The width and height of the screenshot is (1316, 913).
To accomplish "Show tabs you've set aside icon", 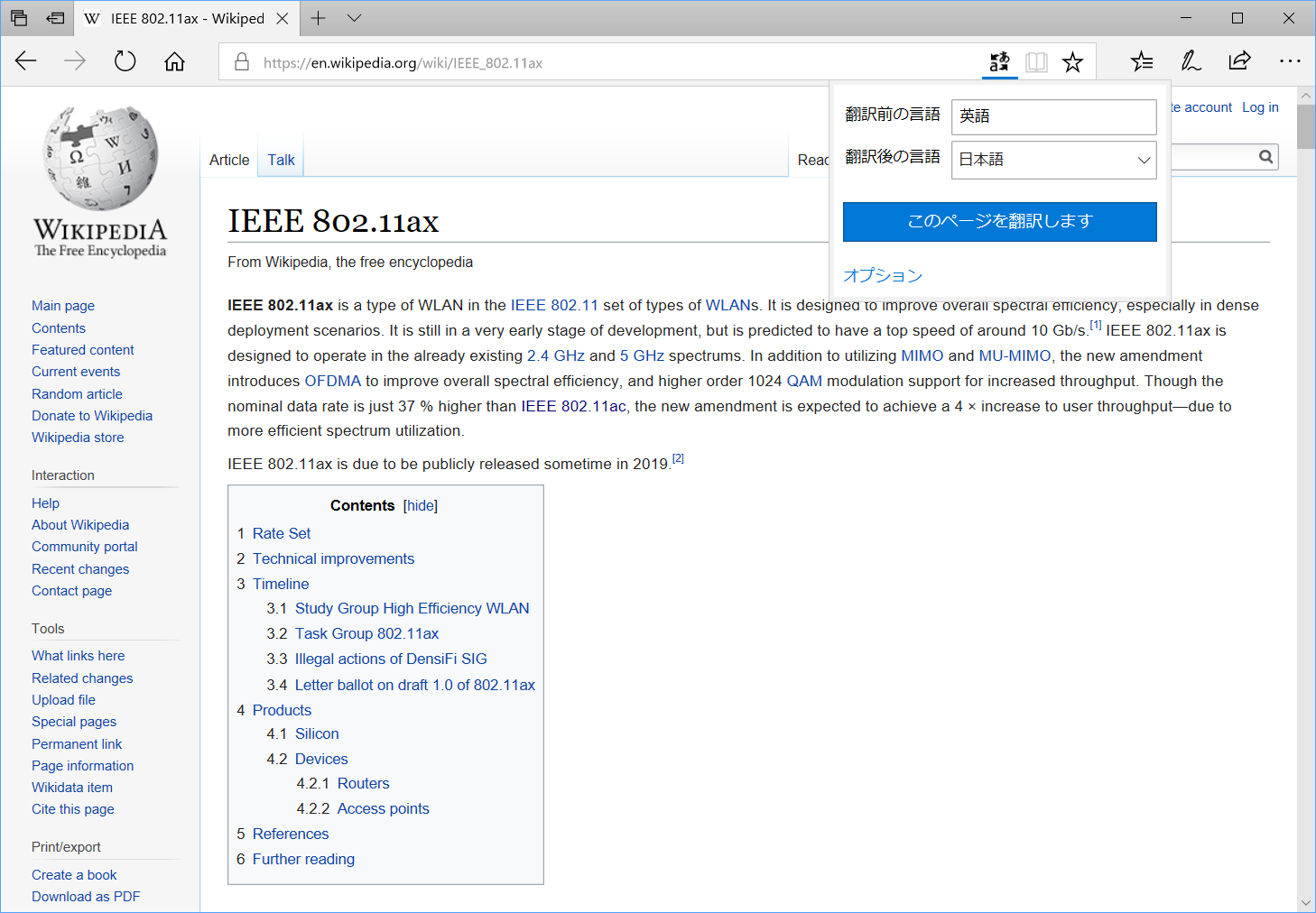I will pos(19,18).
